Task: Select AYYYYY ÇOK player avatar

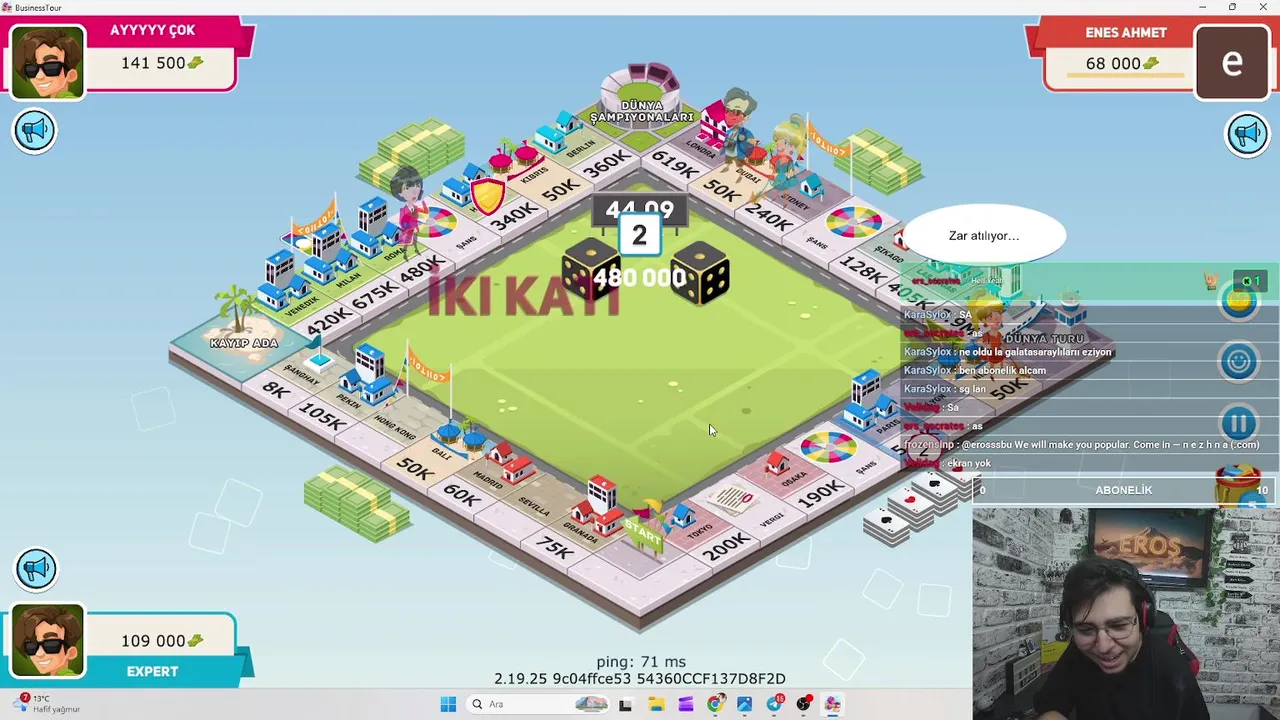Action: [x=48, y=62]
